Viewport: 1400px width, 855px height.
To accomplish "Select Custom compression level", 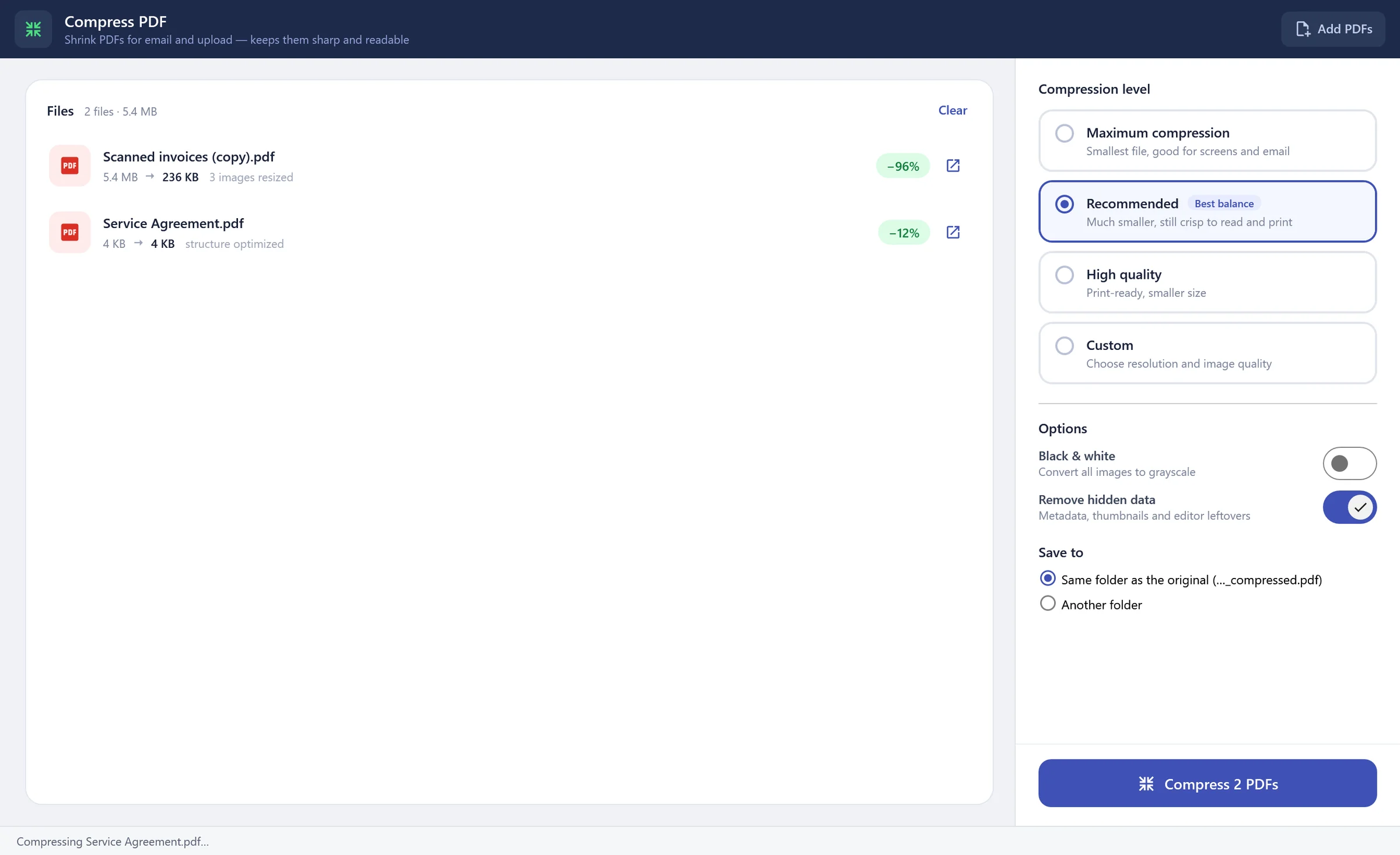I will click(x=1207, y=353).
